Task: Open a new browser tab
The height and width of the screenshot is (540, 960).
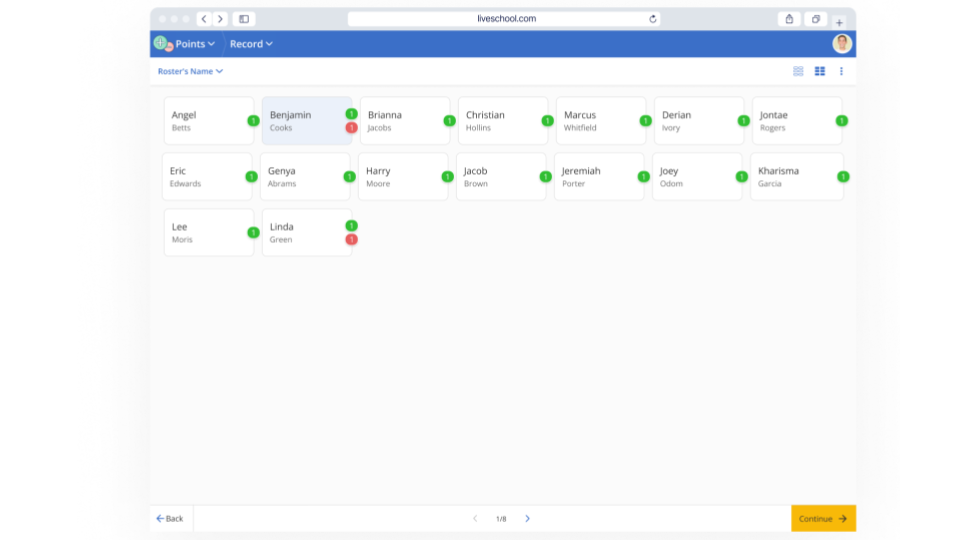Action: pyautogui.click(x=839, y=22)
